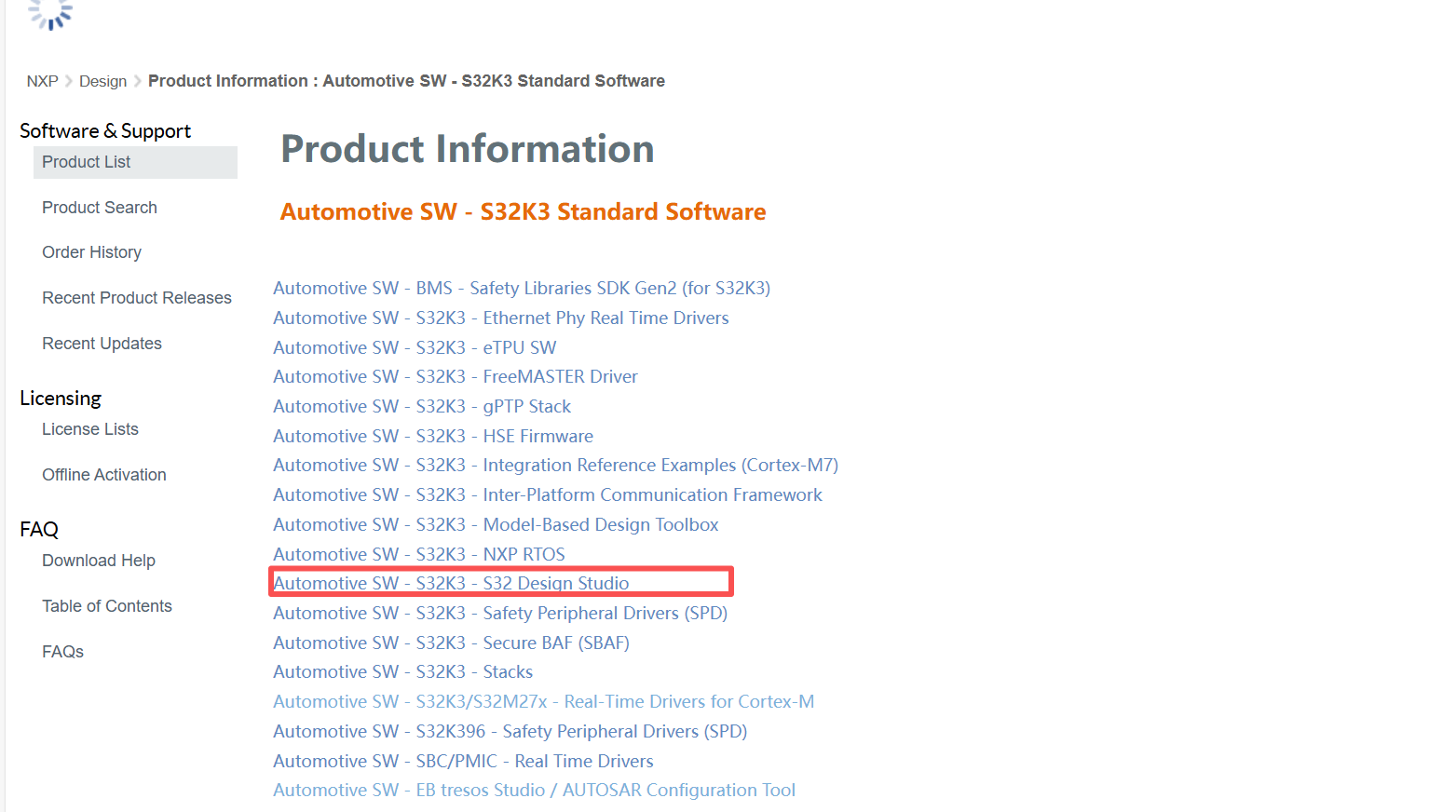
Task: Click the Software & Support section heading
Action: pos(105,131)
